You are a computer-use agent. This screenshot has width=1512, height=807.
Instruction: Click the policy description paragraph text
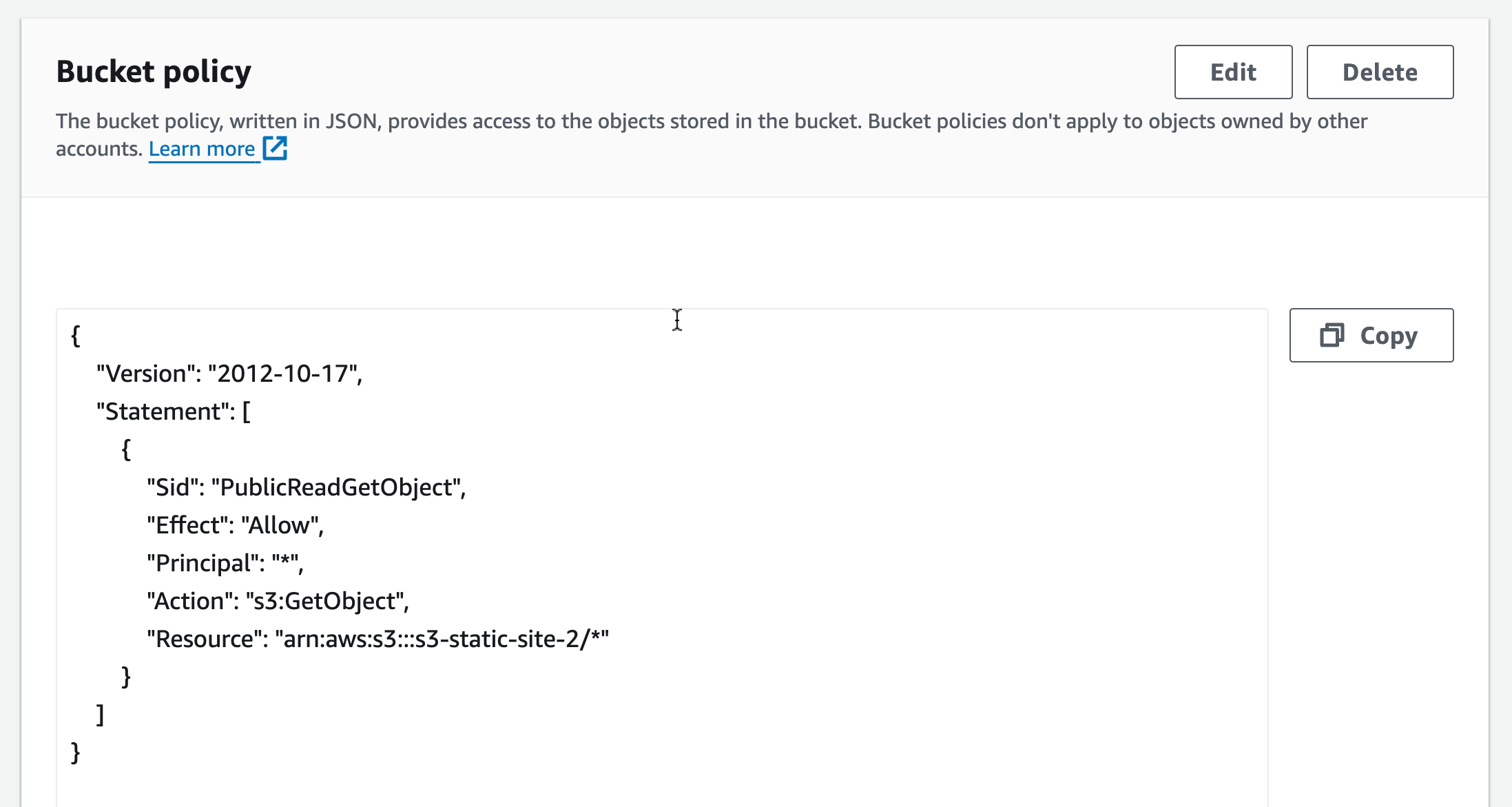pyautogui.click(x=711, y=122)
